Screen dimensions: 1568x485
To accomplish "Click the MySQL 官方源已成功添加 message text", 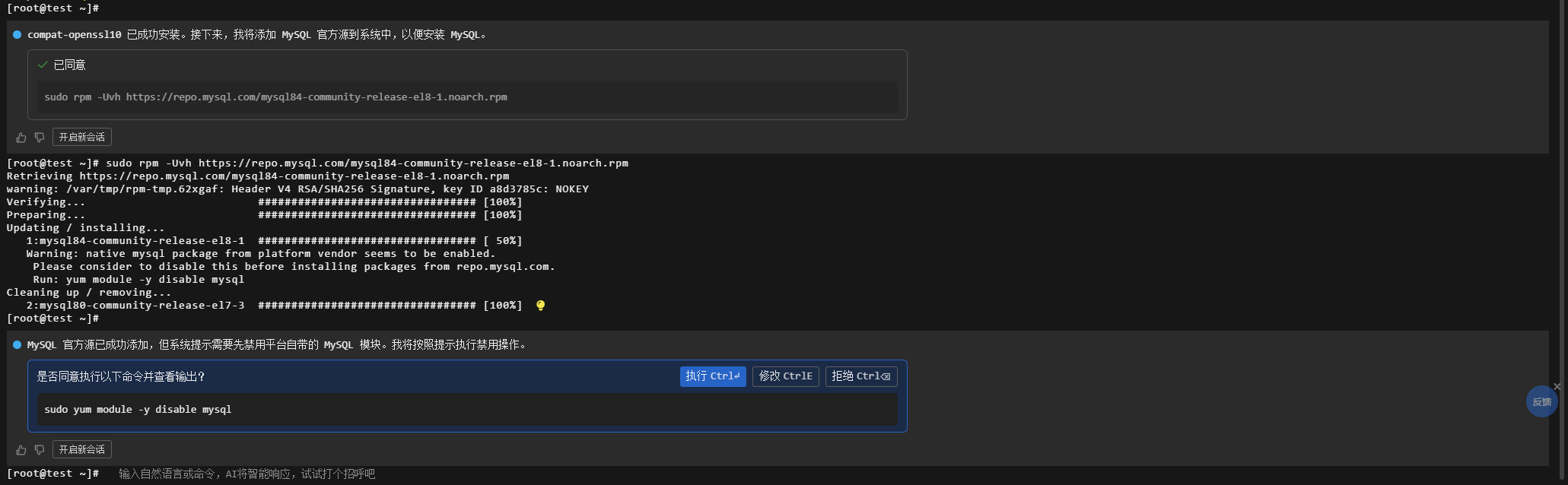I will point(278,345).
